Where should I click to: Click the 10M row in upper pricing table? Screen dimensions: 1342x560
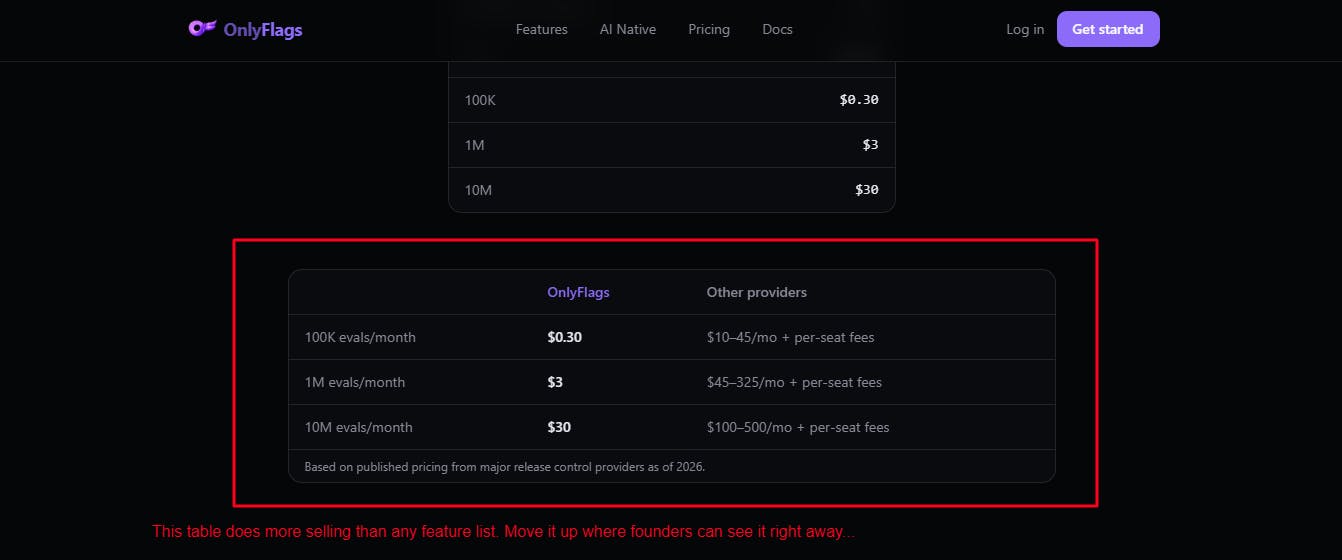pos(672,190)
